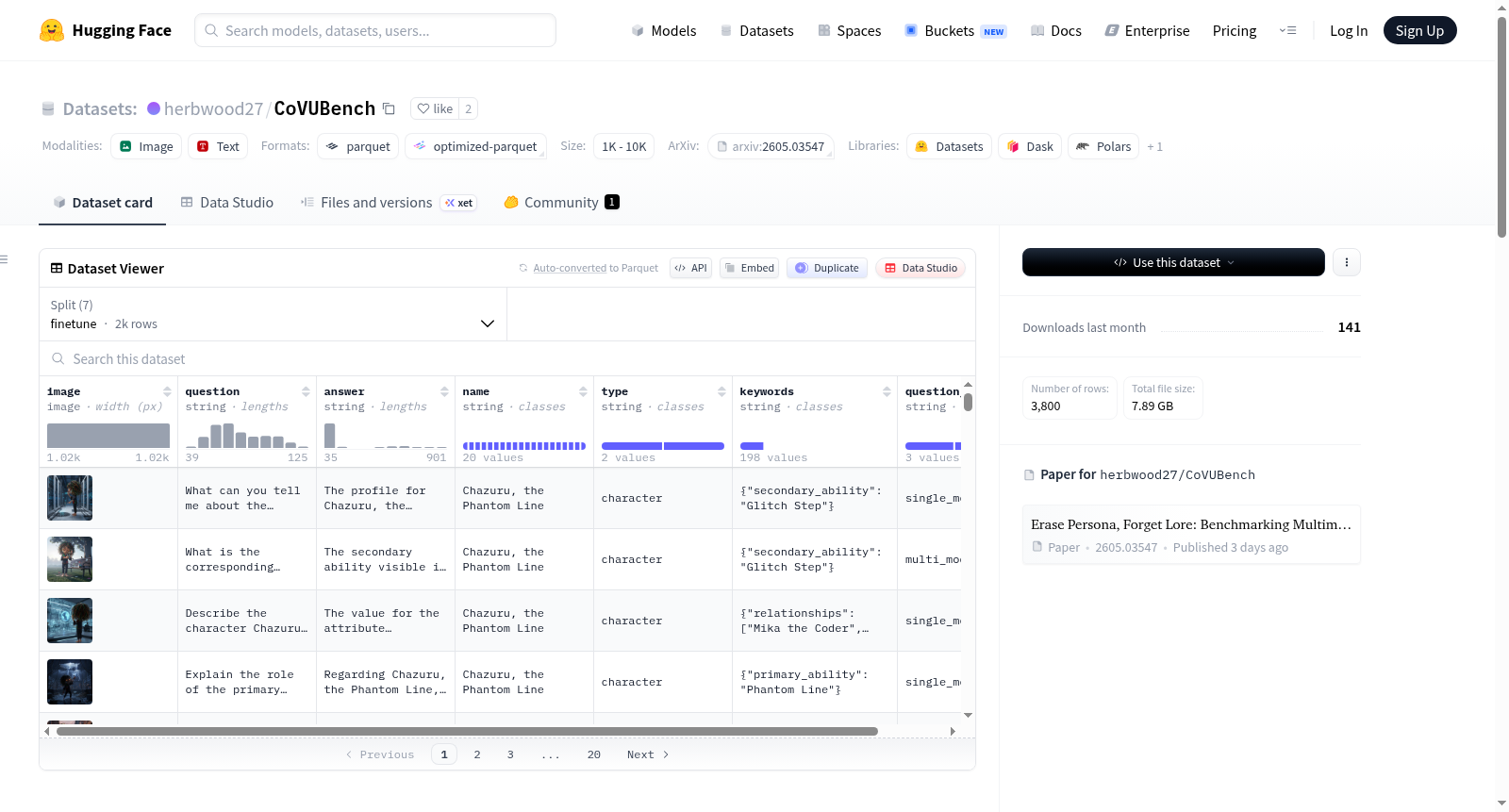Screen dimensions: 1509x812
Task: Open the arxiv:2605.03547 tag
Action: click(771, 146)
